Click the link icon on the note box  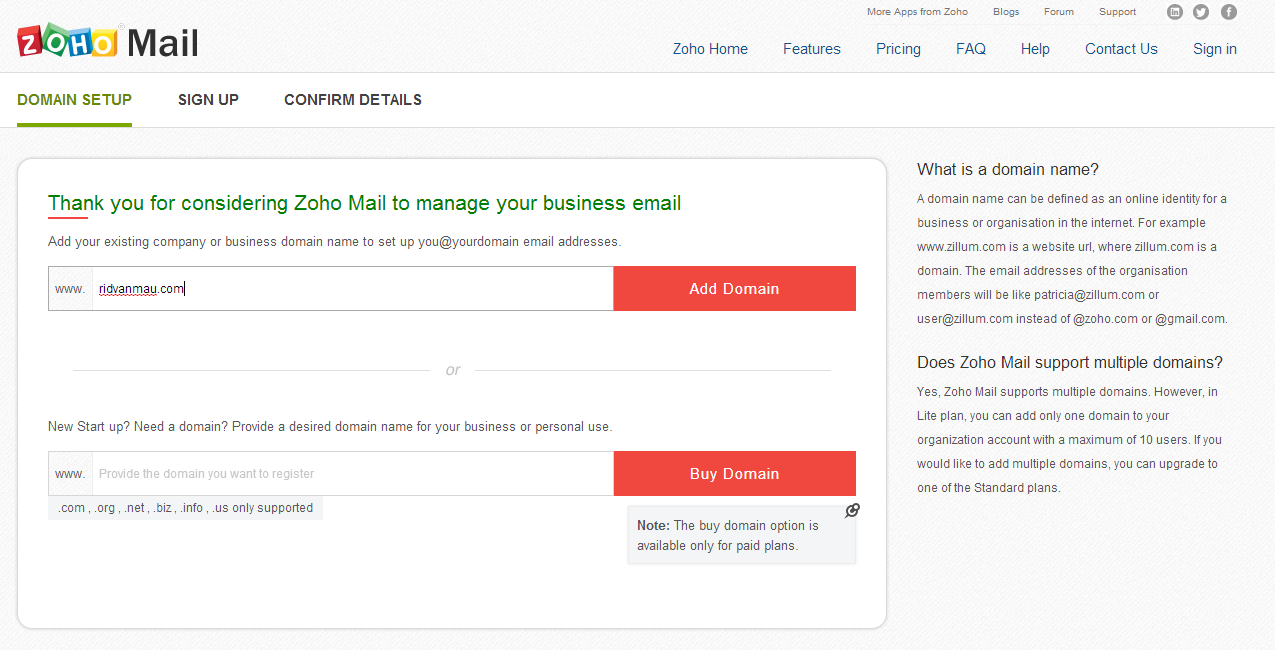852,510
